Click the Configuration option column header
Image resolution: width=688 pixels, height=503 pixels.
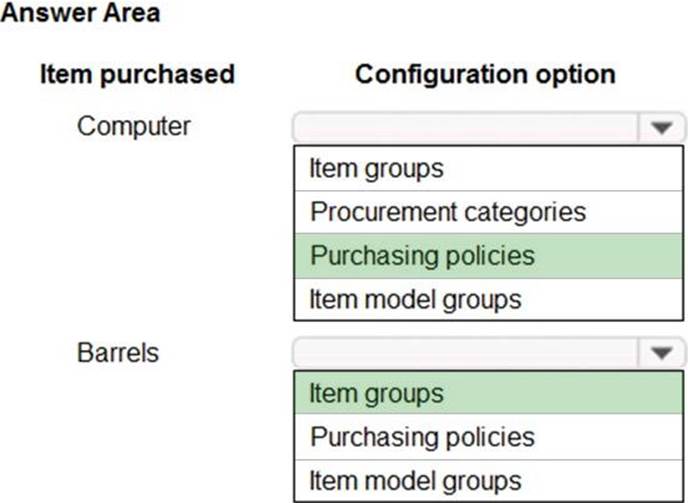(485, 74)
